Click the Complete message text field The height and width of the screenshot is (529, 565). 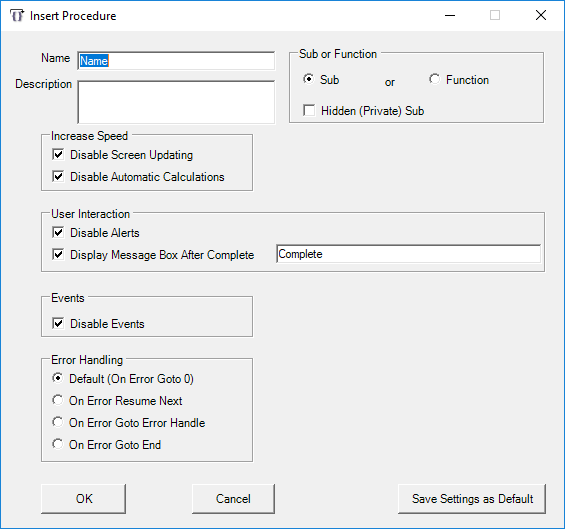(x=408, y=254)
